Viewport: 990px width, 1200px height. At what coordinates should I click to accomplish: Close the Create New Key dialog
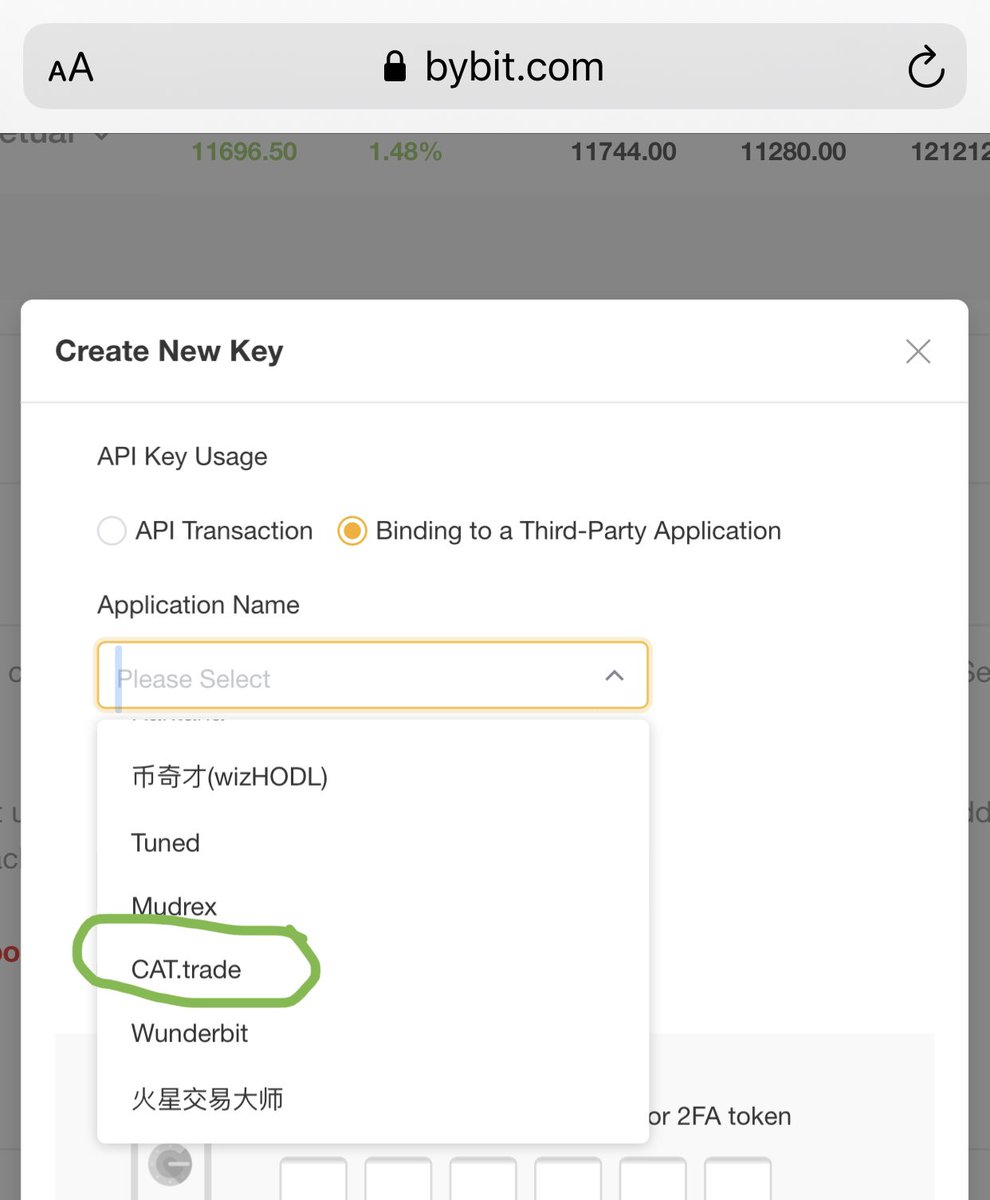[x=918, y=351]
